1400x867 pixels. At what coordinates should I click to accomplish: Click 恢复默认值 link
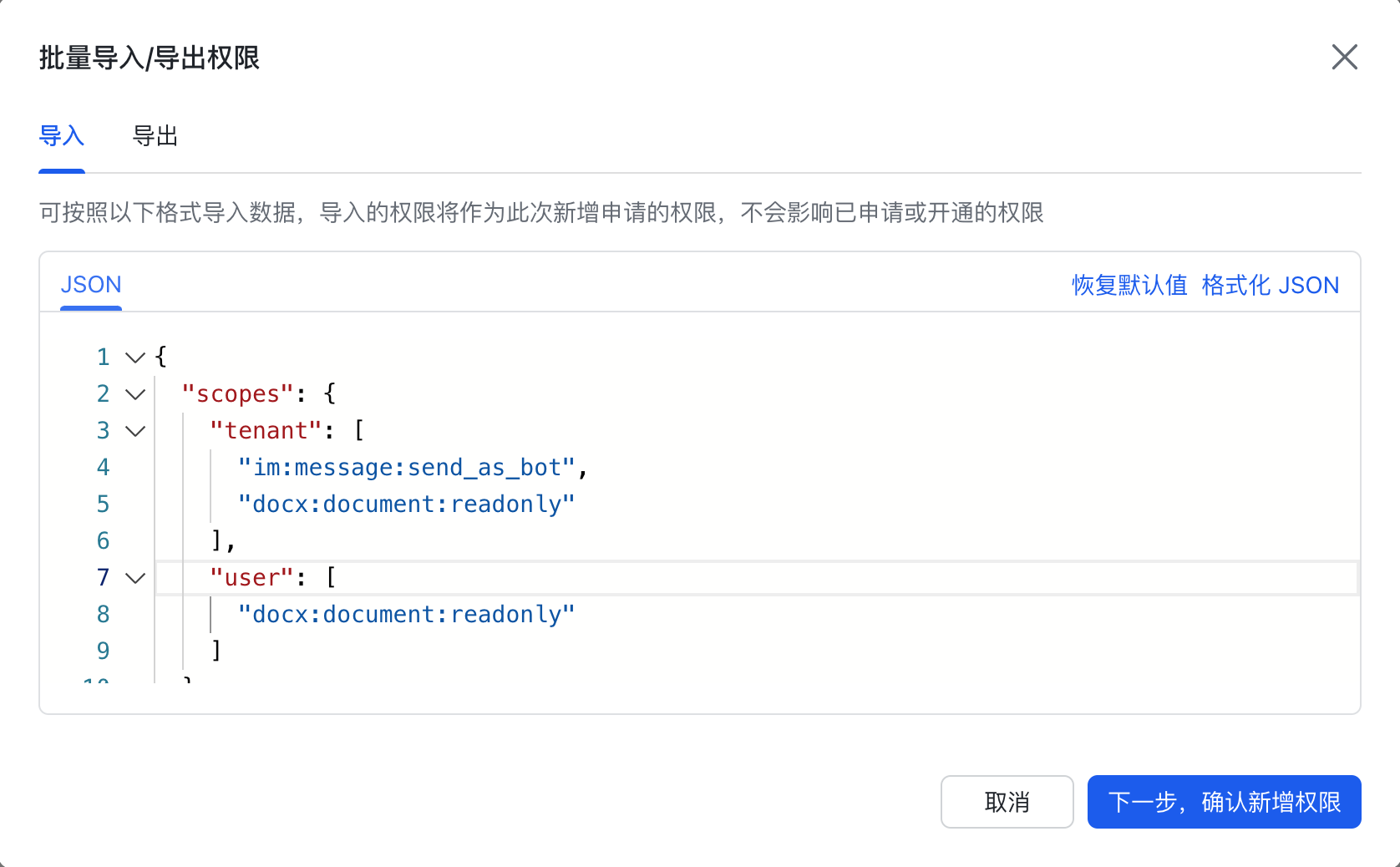click(x=1129, y=286)
